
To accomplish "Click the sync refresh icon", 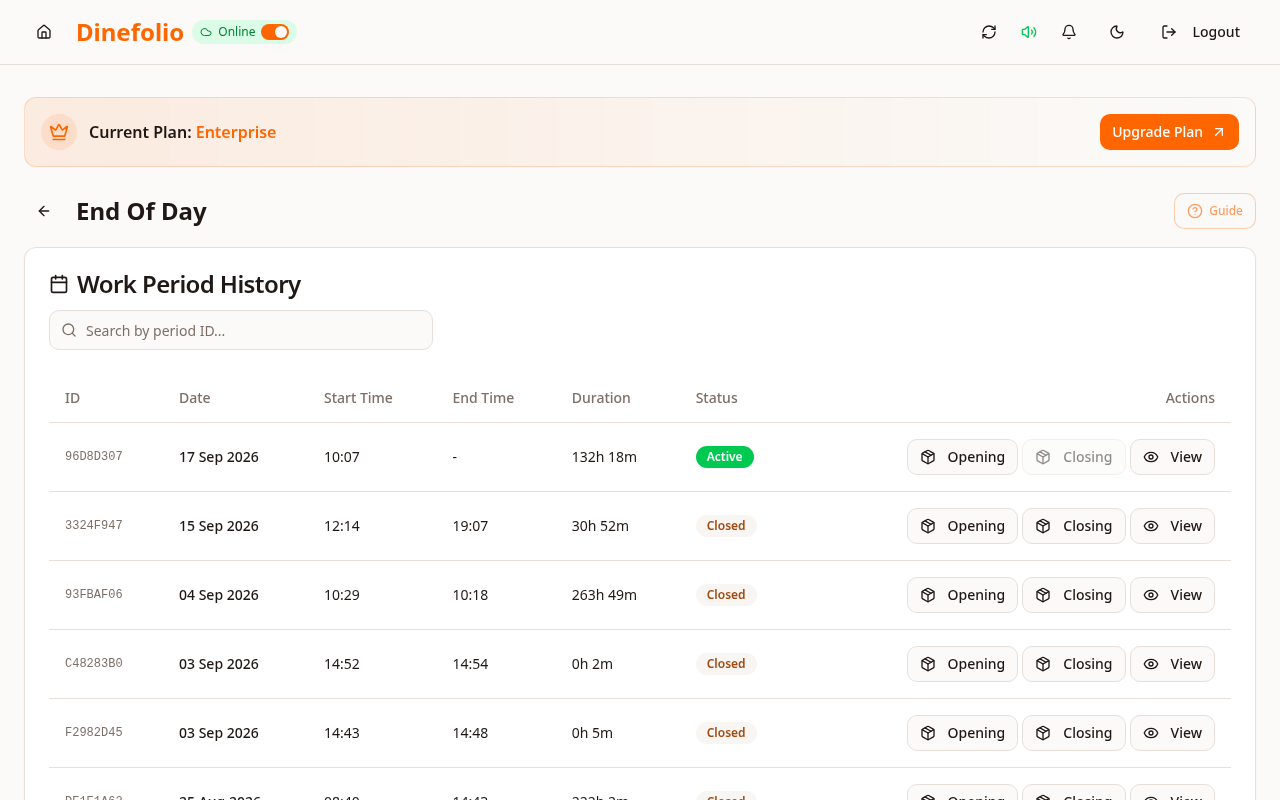I will [989, 32].
